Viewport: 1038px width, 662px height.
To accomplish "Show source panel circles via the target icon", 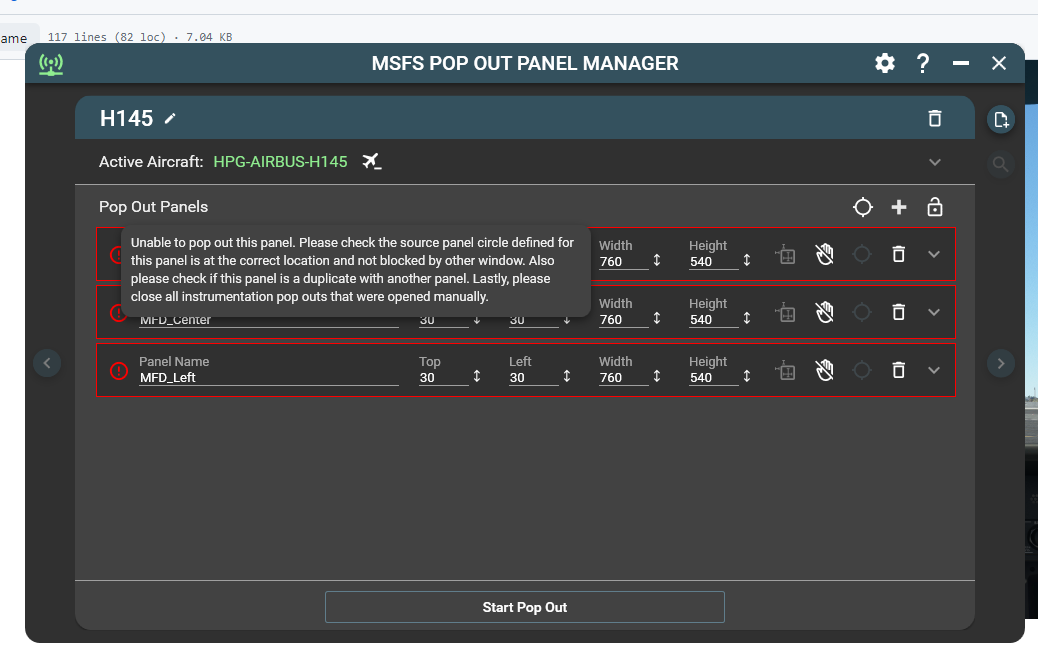I will tap(862, 207).
